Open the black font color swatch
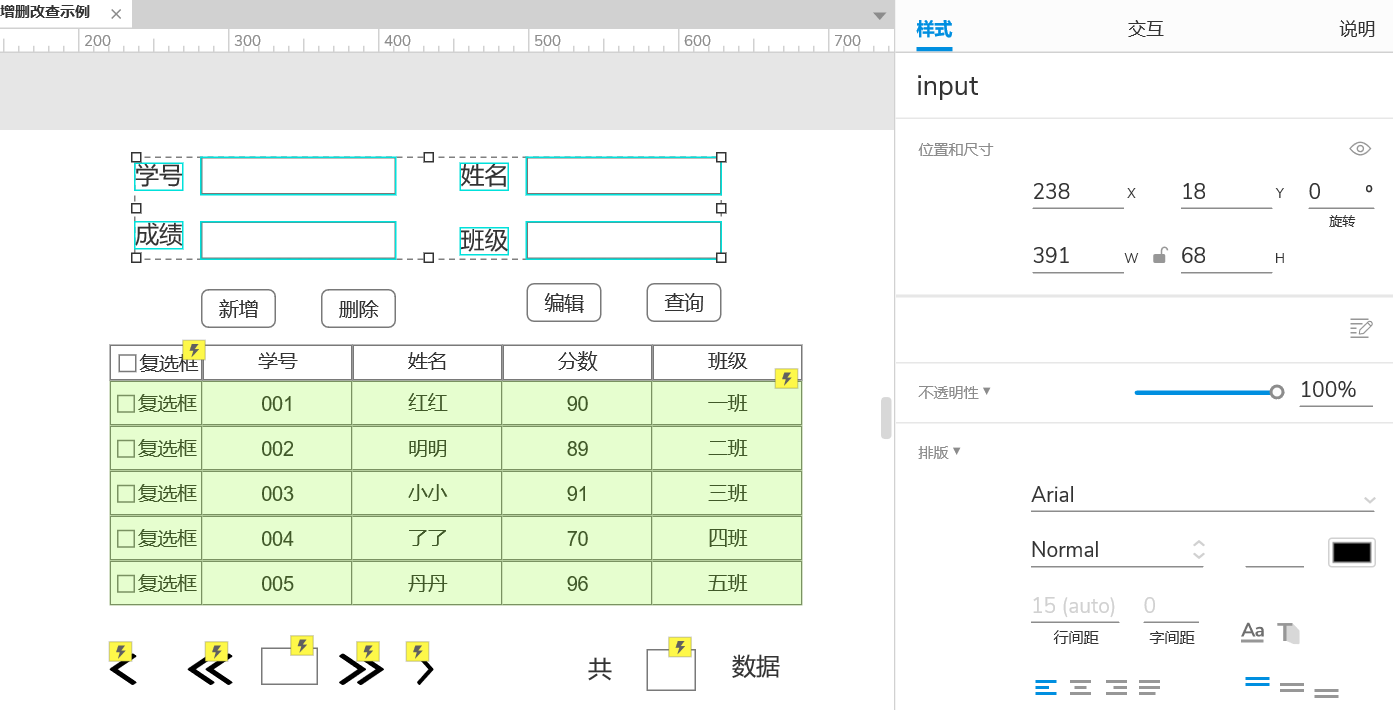The height and width of the screenshot is (710, 1393). point(1352,552)
